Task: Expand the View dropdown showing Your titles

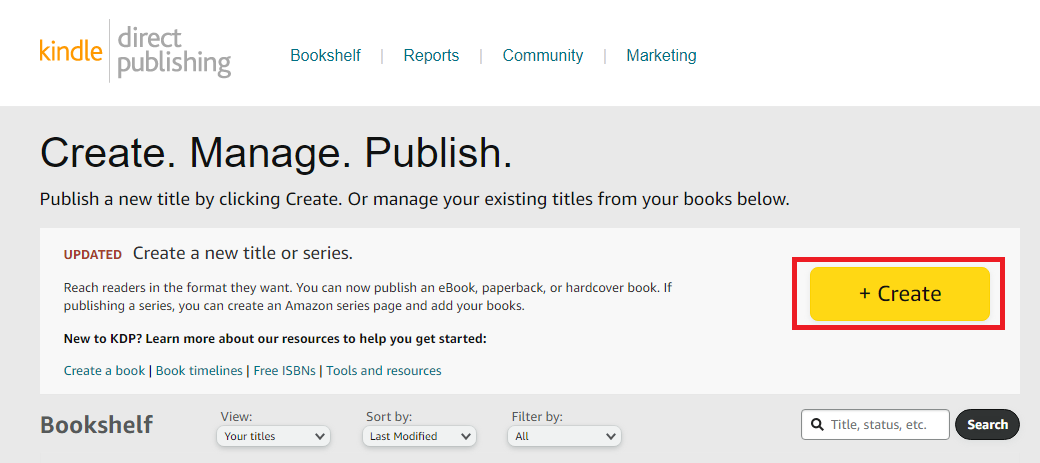Action: [273, 436]
